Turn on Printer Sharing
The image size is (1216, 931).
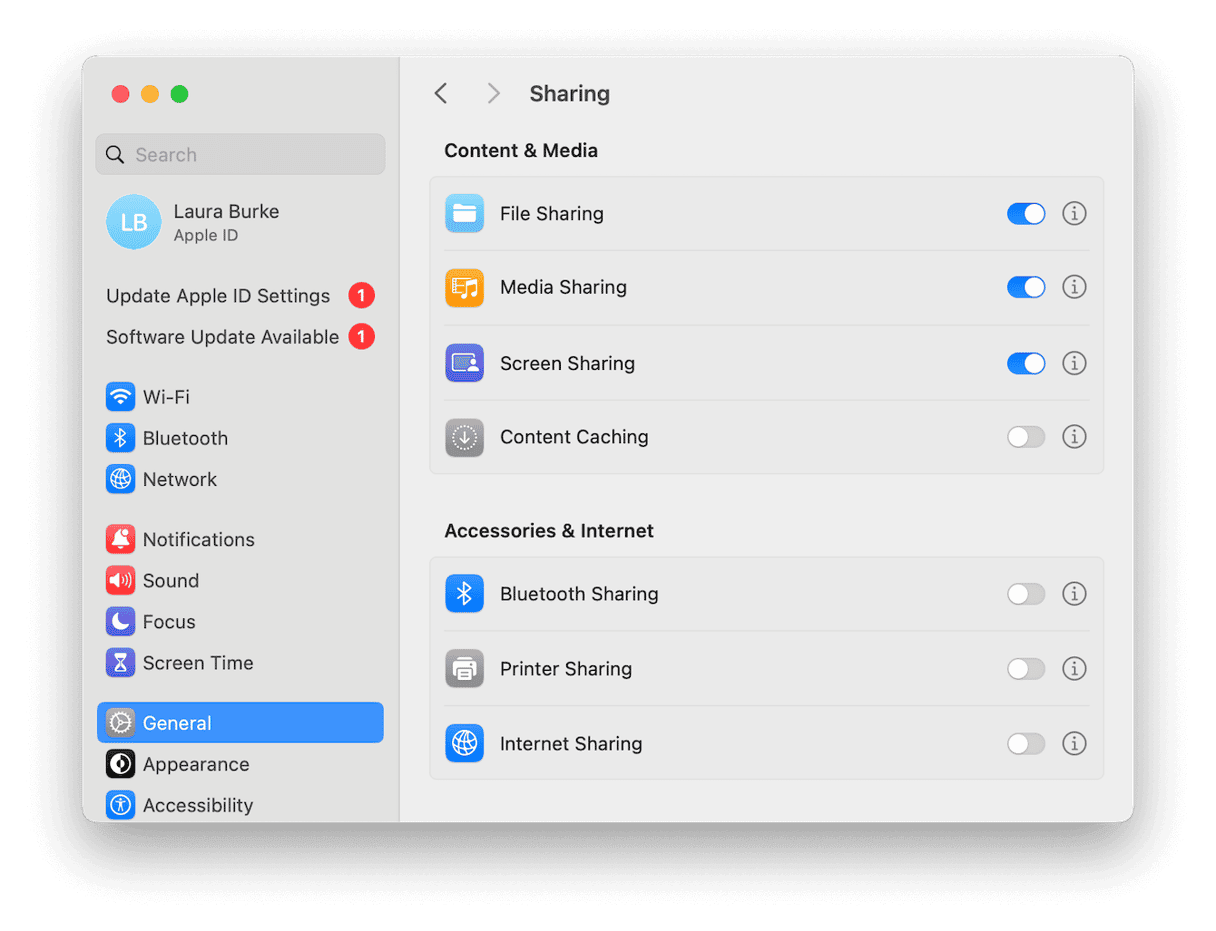[x=1026, y=668]
